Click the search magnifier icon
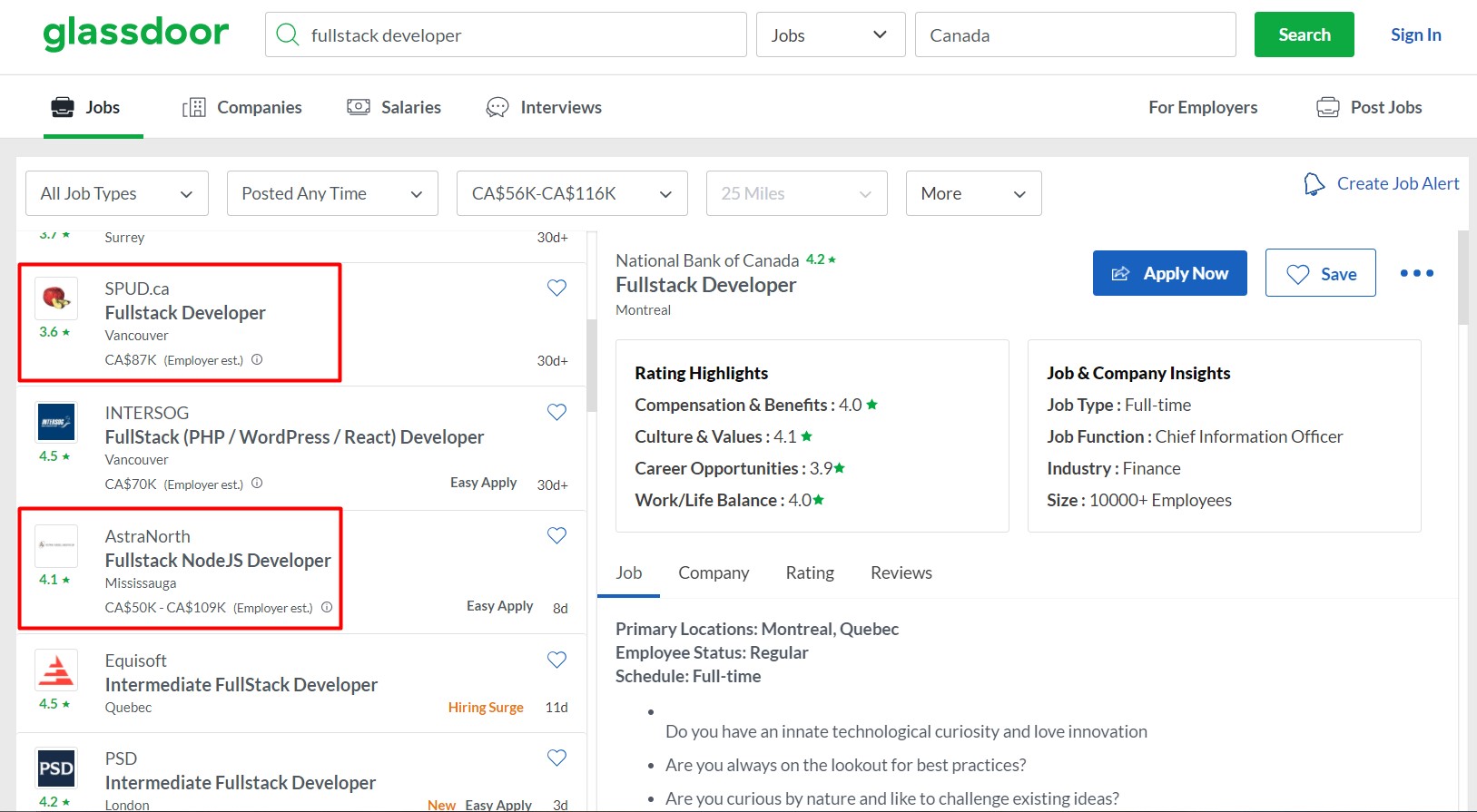This screenshot has height=812, width=1477. (288, 34)
